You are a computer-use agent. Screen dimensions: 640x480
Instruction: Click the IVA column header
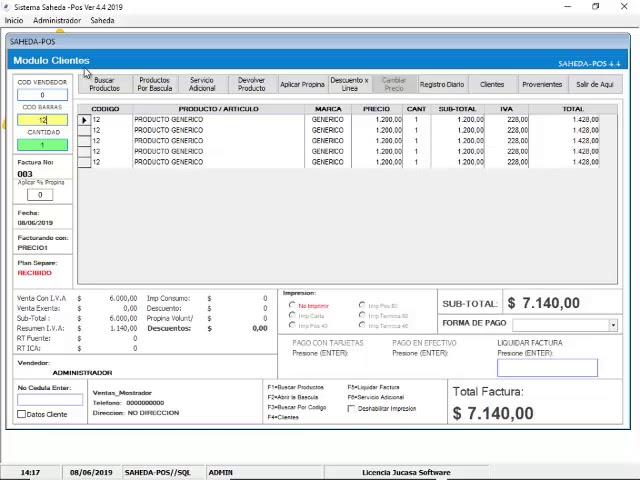(x=506, y=109)
